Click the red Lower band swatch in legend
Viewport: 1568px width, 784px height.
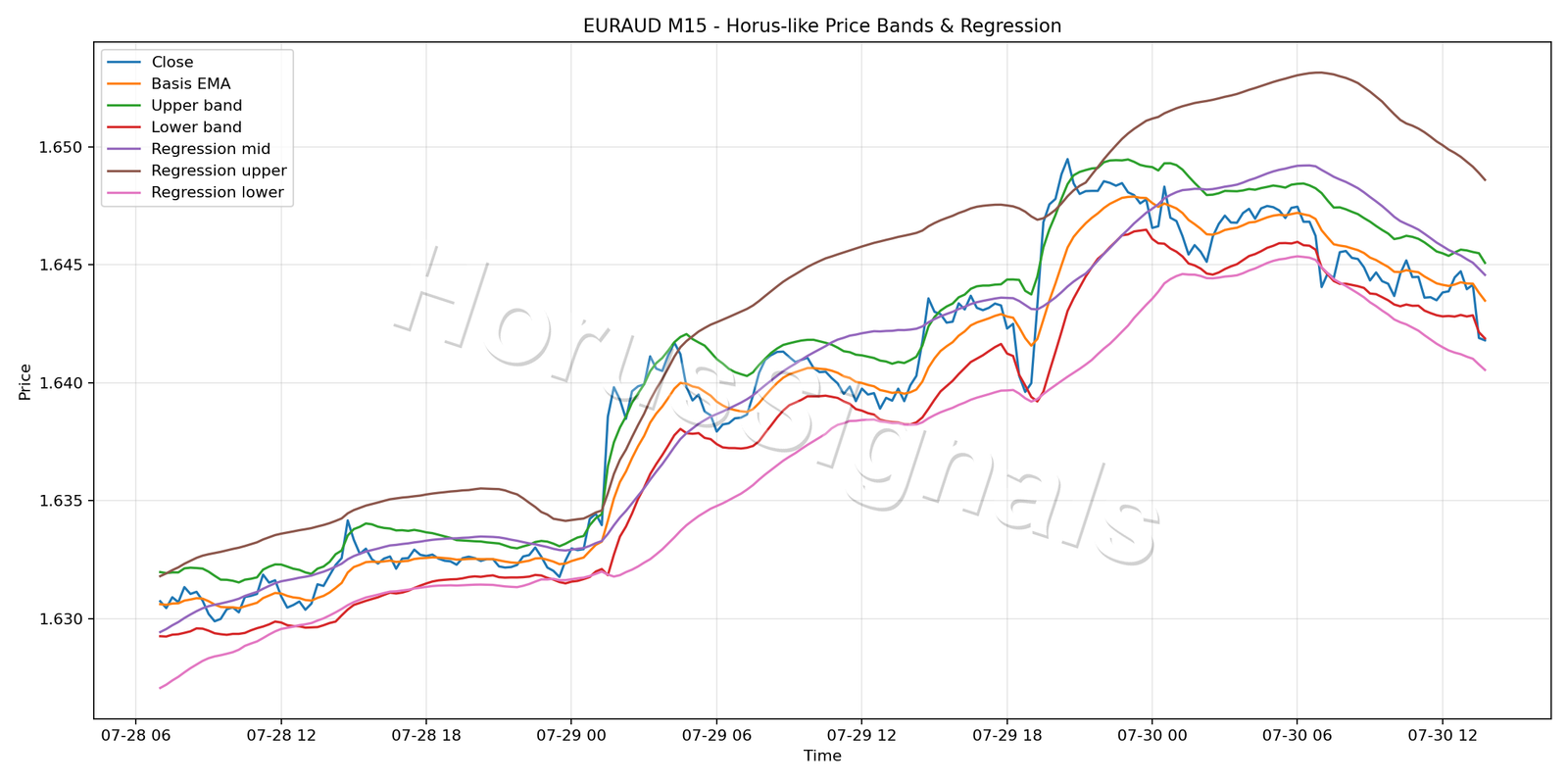pos(123,127)
